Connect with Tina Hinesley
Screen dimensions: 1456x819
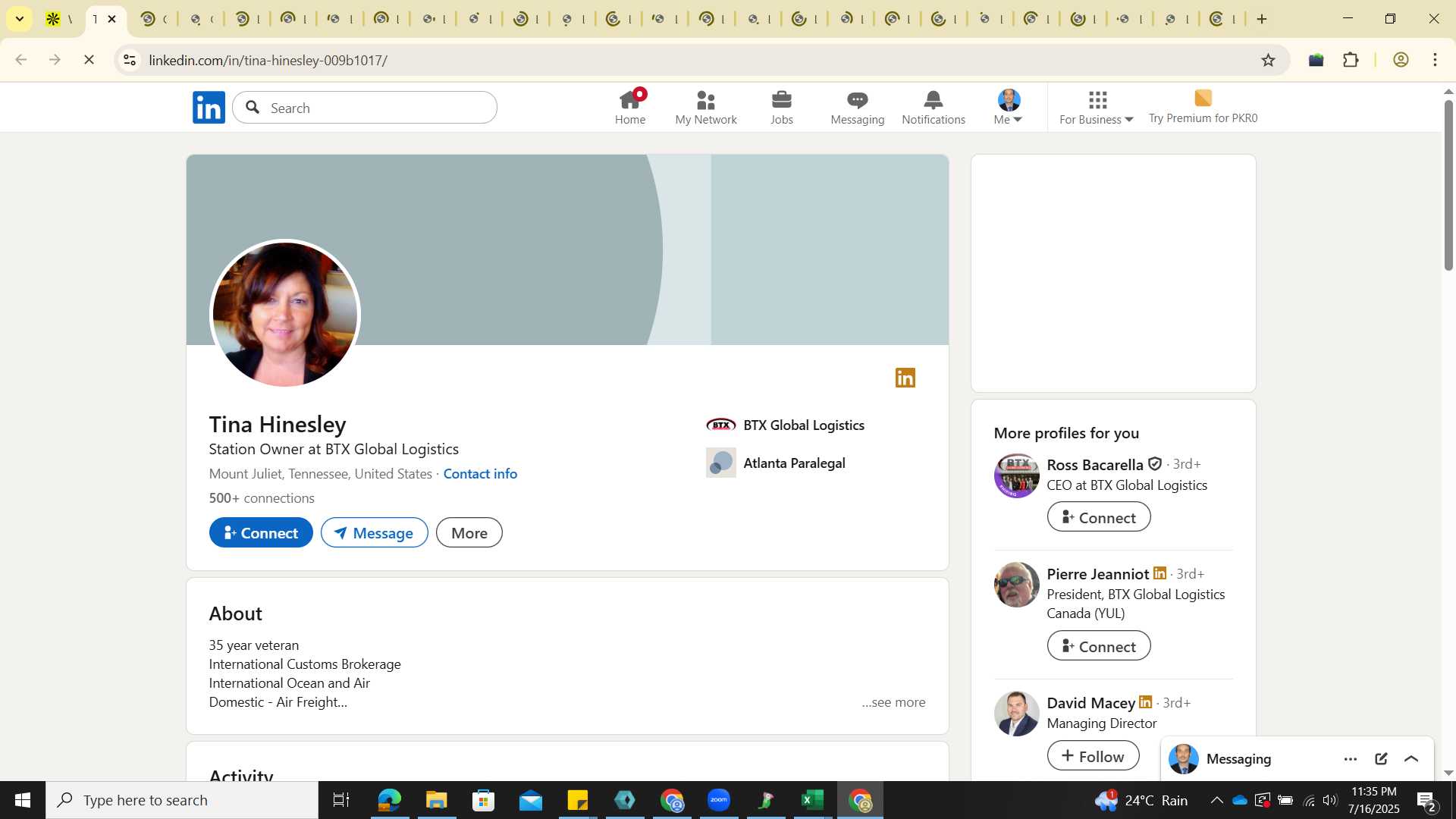[261, 532]
